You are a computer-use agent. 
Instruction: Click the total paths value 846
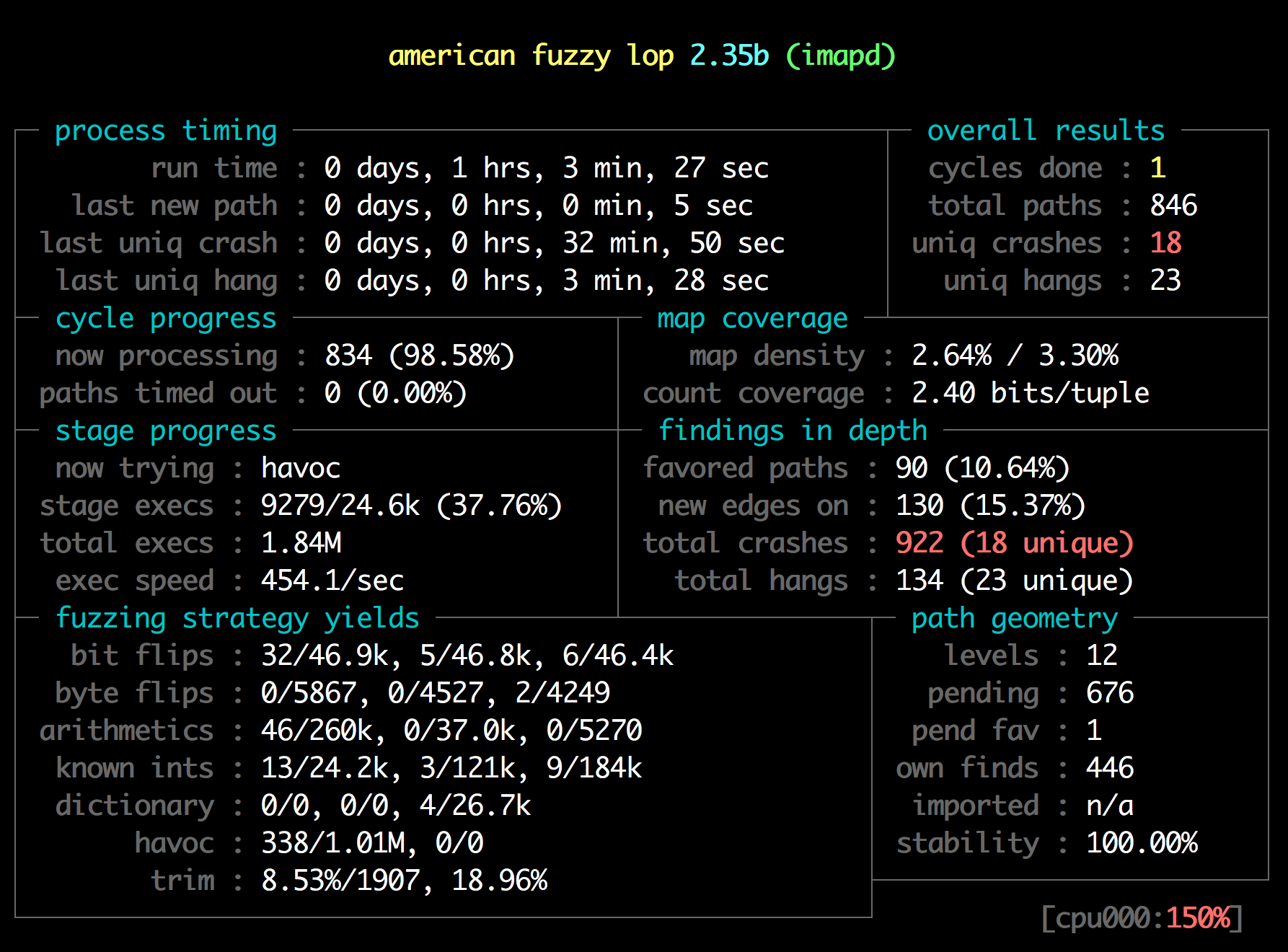click(x=1173, y=206)
